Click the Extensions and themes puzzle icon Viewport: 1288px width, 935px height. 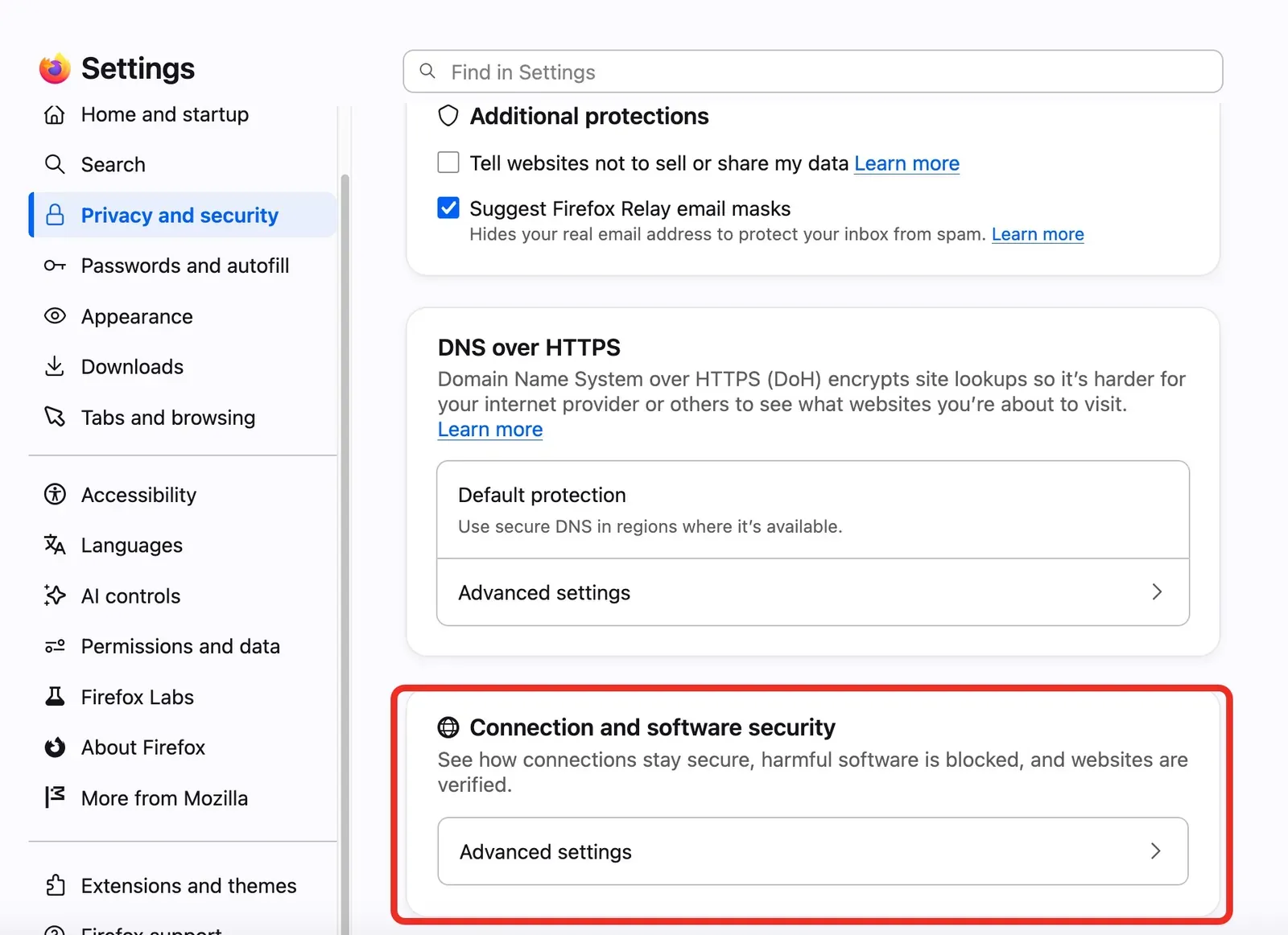(54, 885)
